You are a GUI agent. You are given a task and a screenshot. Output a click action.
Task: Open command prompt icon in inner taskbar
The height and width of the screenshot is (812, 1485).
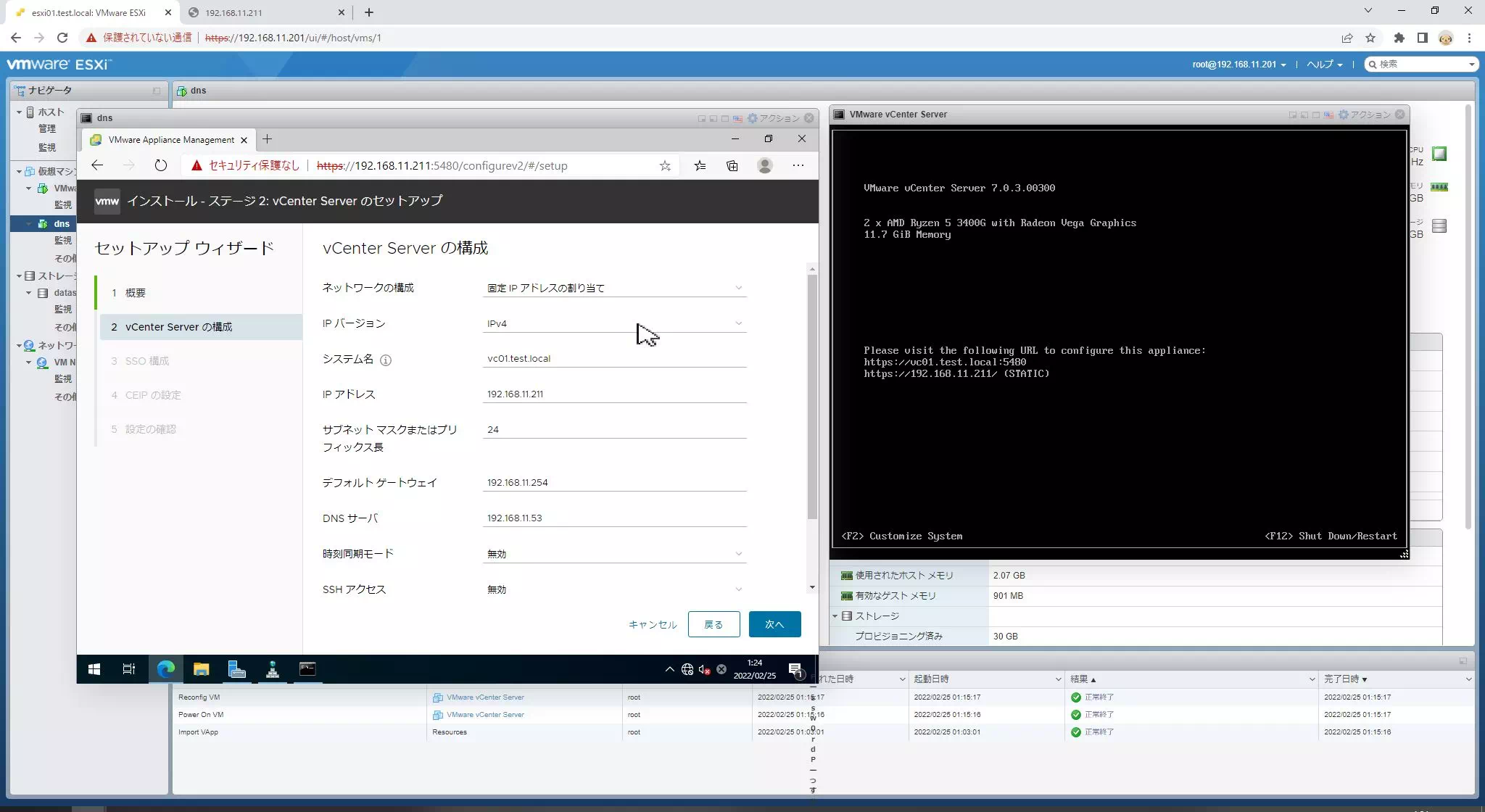click(x=307, y=669)
